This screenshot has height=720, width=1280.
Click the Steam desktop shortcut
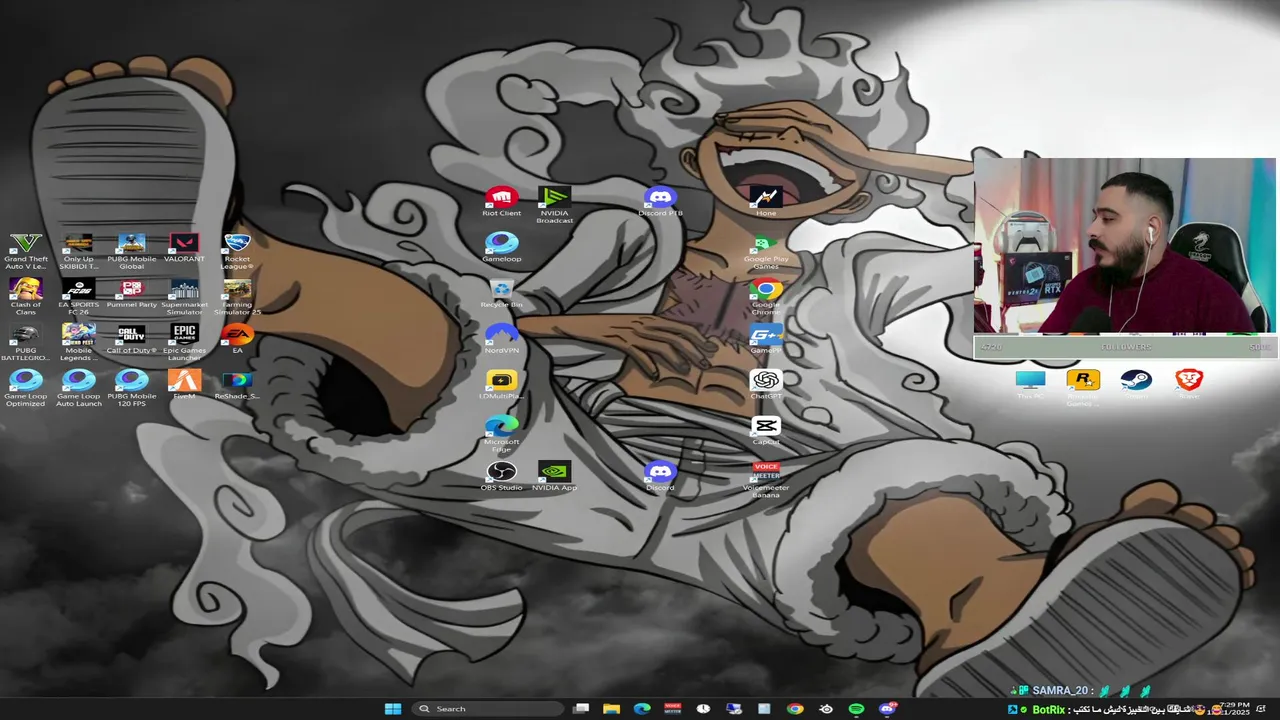(x=1136, y=385)
